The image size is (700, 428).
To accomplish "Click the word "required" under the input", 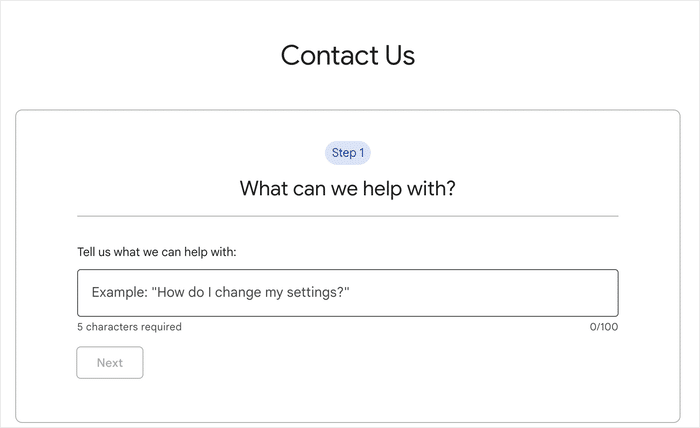I will click(x=160, y=327).
